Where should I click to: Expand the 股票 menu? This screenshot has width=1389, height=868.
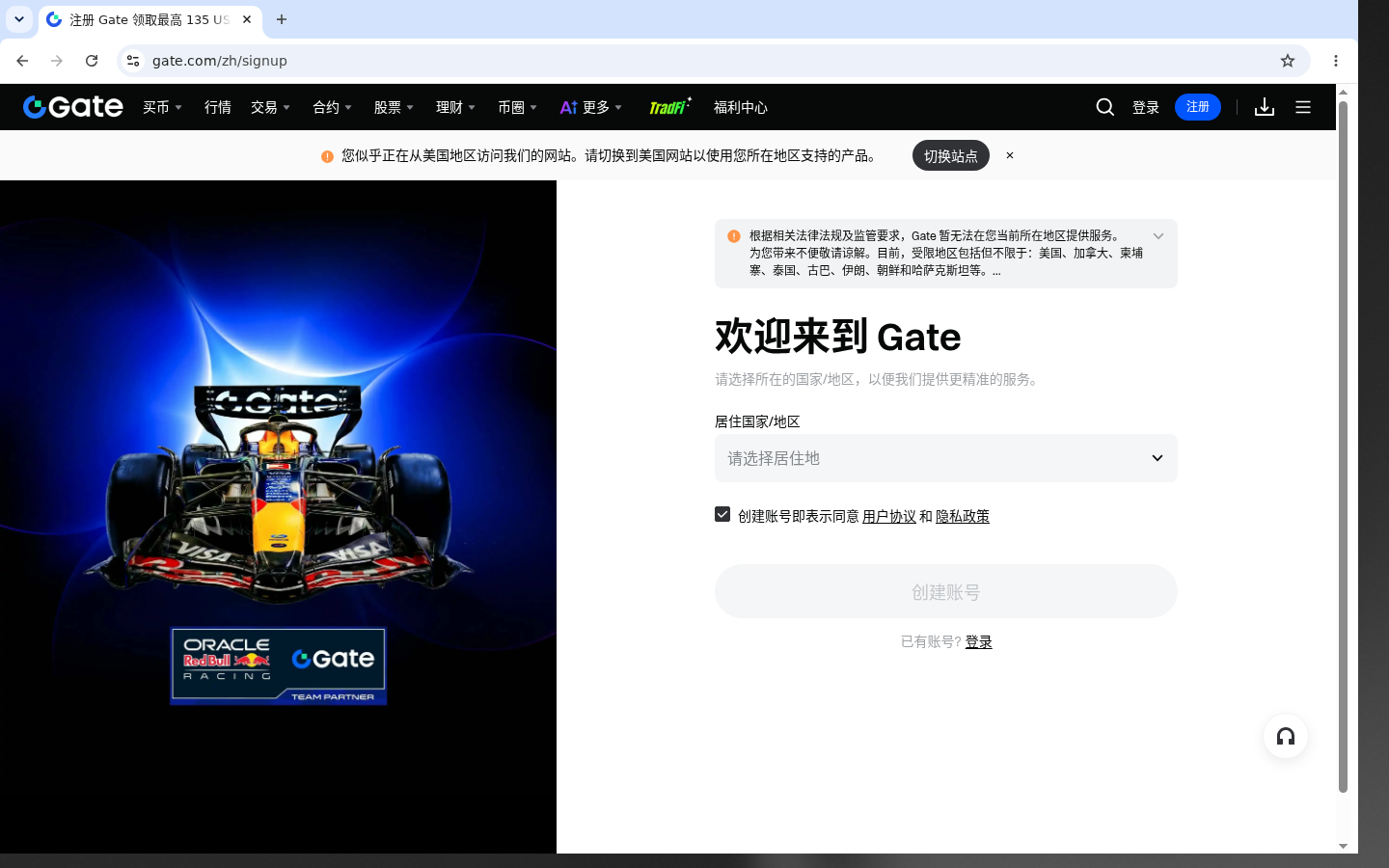click(x=394, y=107)
